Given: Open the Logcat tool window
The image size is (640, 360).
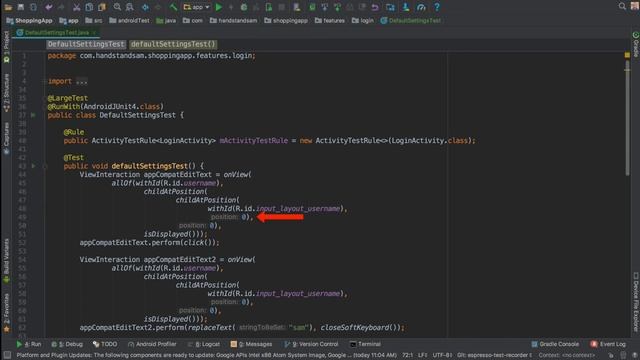Looking at the screenshot, I should point(204,344).
